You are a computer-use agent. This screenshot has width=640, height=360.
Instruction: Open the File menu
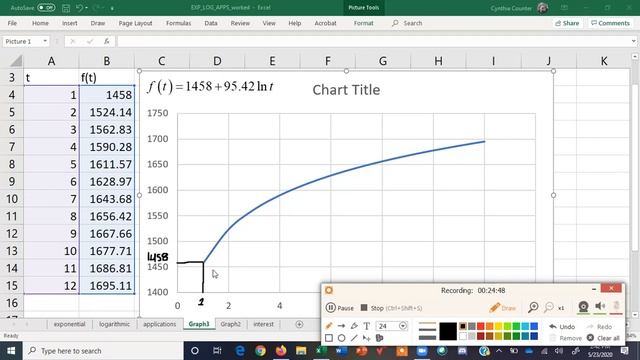click(x=12, y=23)
